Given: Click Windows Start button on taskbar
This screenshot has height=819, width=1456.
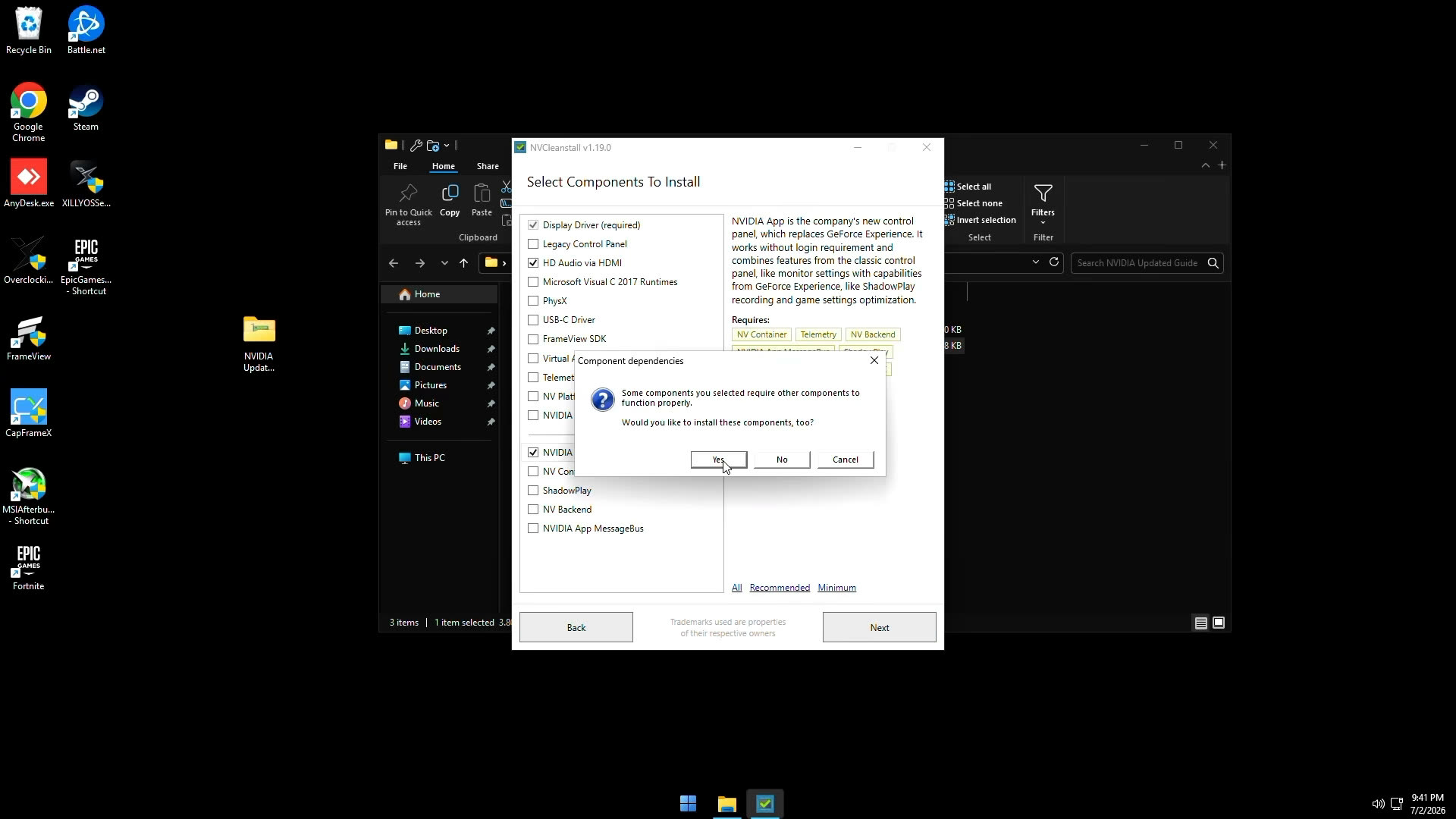Looking at the screenshot, I should 688,804.
